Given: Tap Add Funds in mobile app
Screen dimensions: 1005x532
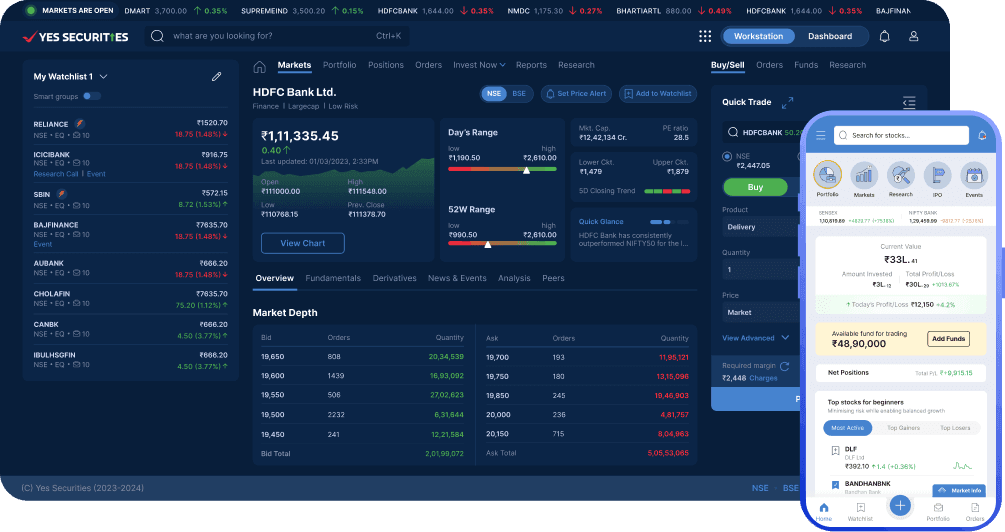Looking at the screenshot, I should [949, 338].
